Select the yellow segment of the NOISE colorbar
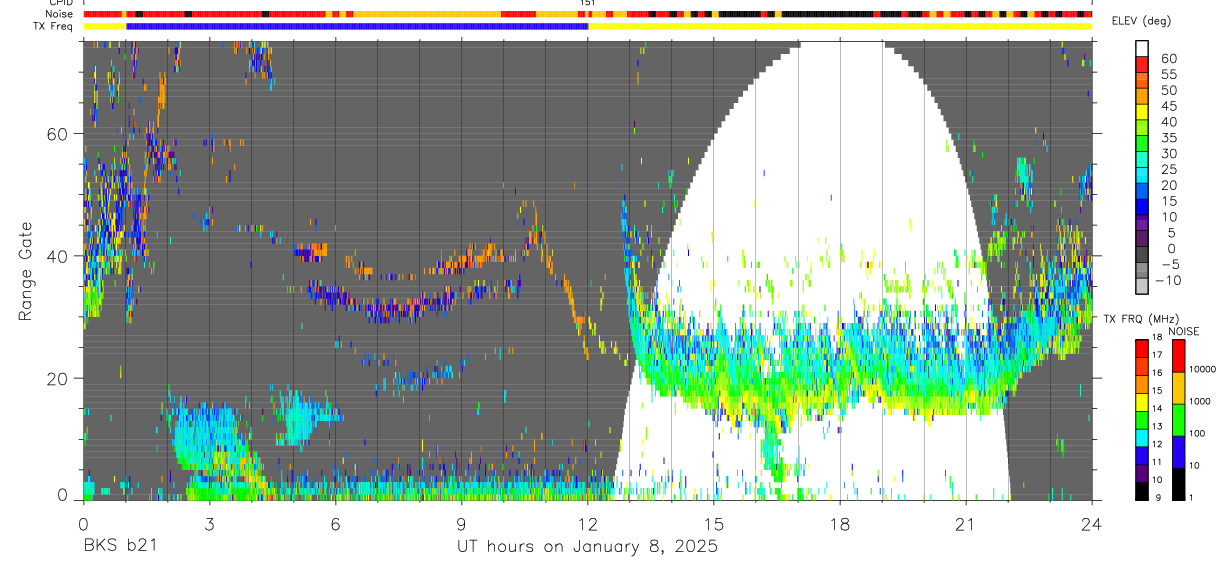The height and width of the screenshot is (567, 1228). click(1177, 387)
